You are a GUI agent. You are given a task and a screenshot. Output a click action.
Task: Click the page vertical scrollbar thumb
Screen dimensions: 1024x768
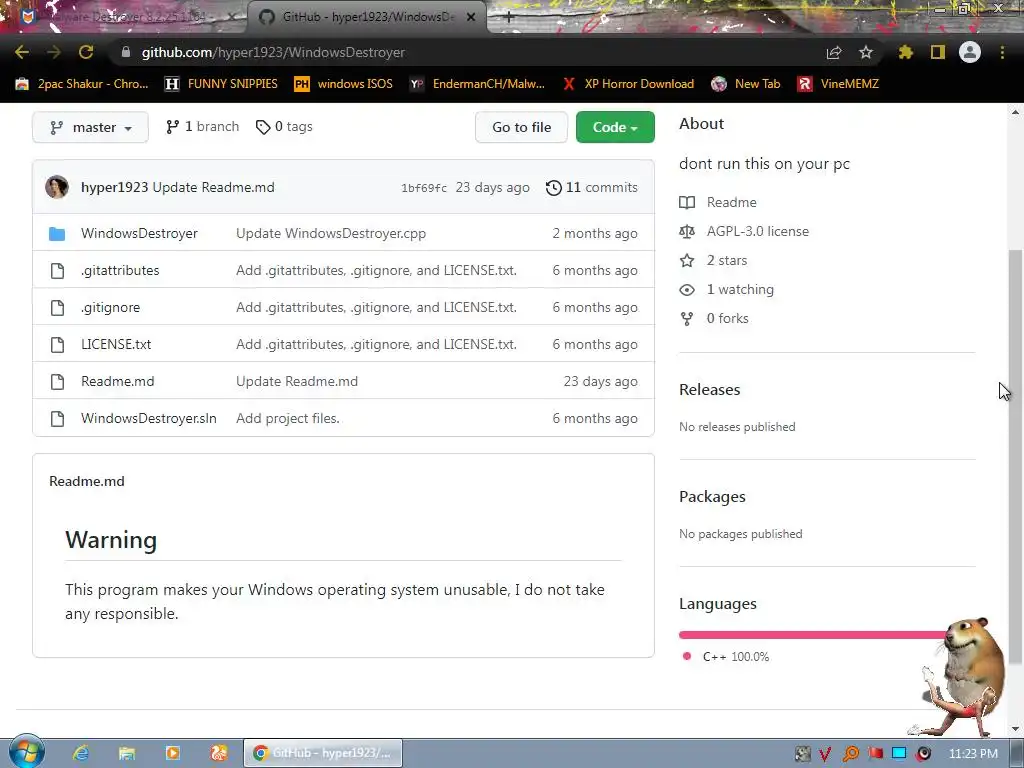point(1015,457)
